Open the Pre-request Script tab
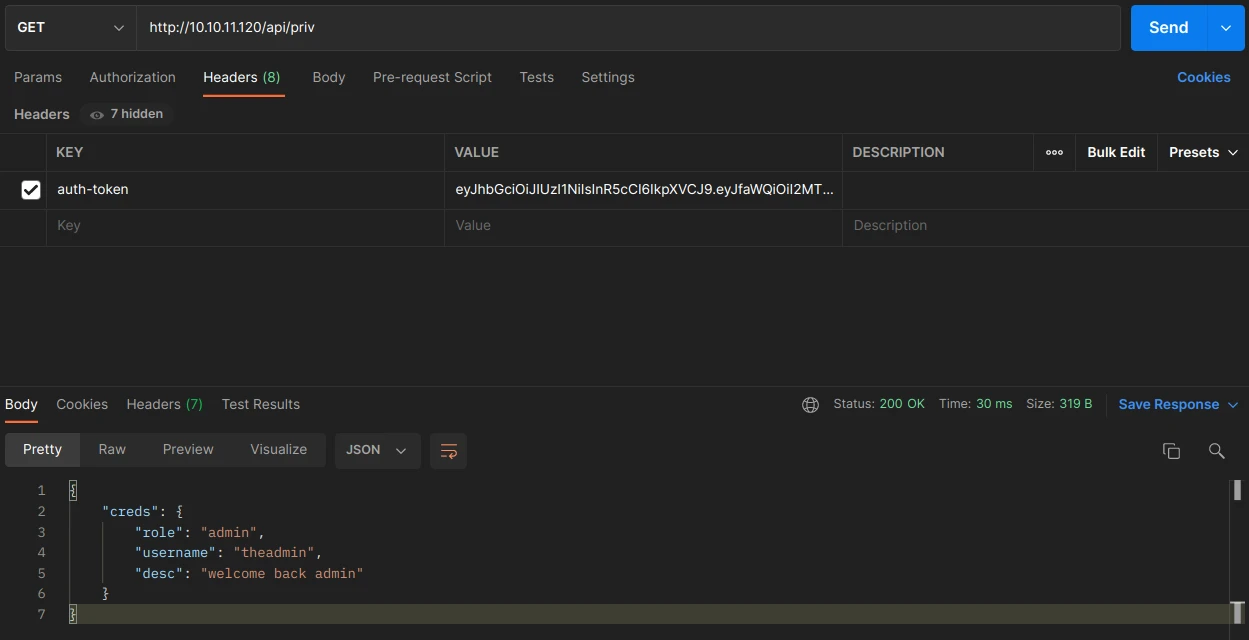This screenshot has width=1249, height=640. (x=432, y=77)
